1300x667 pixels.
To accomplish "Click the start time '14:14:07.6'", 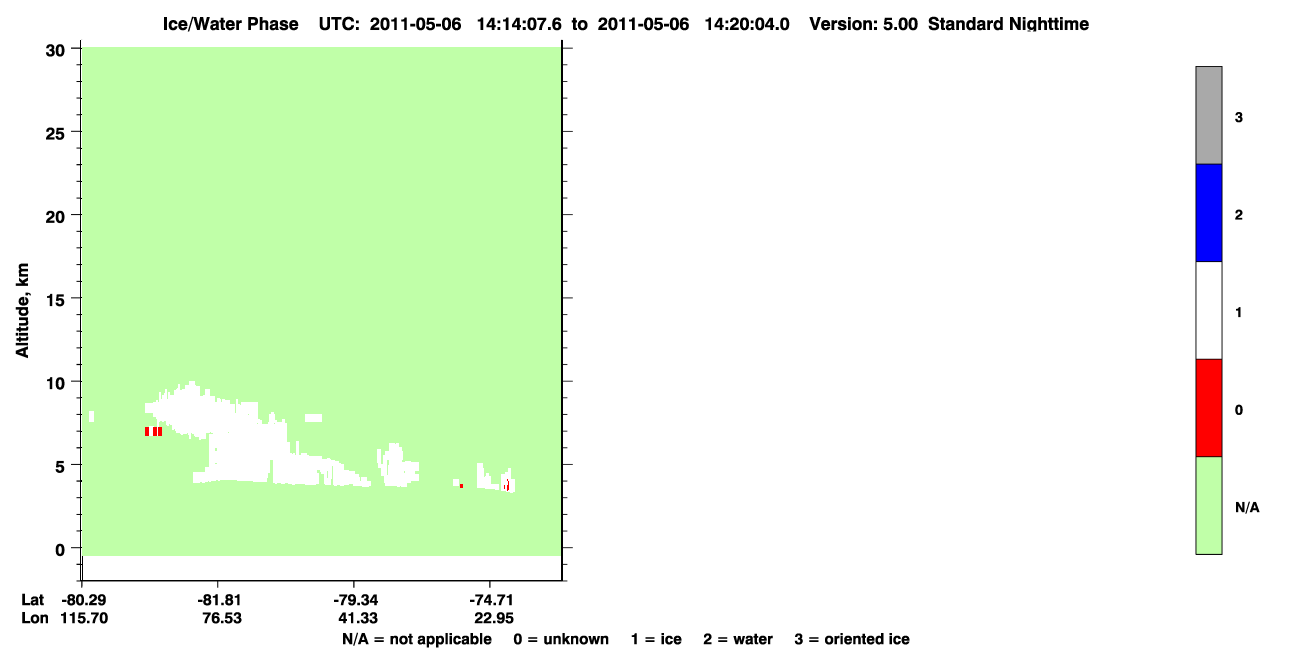I will [x=517, y=24].
